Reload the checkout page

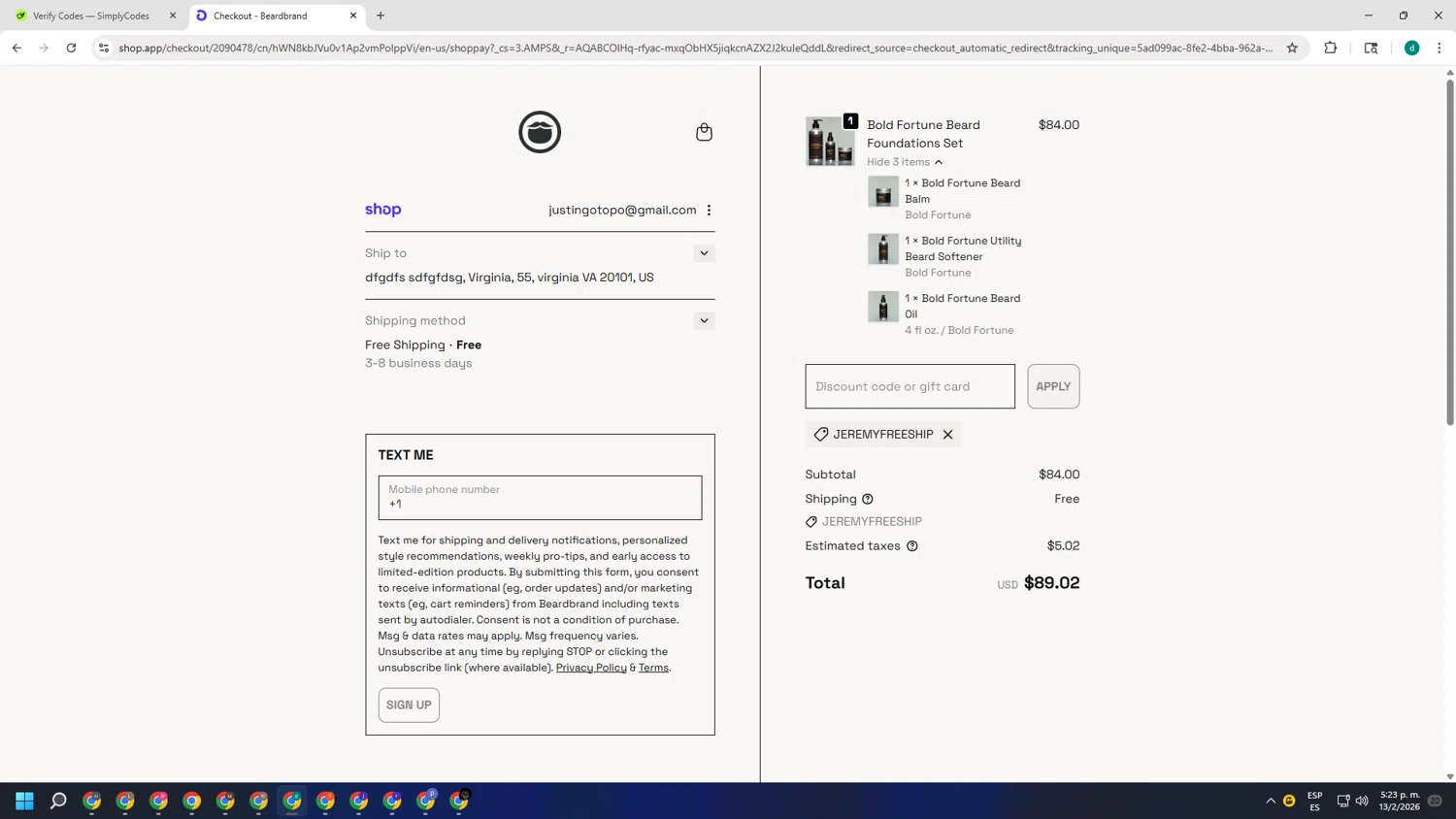coord(71,48)
